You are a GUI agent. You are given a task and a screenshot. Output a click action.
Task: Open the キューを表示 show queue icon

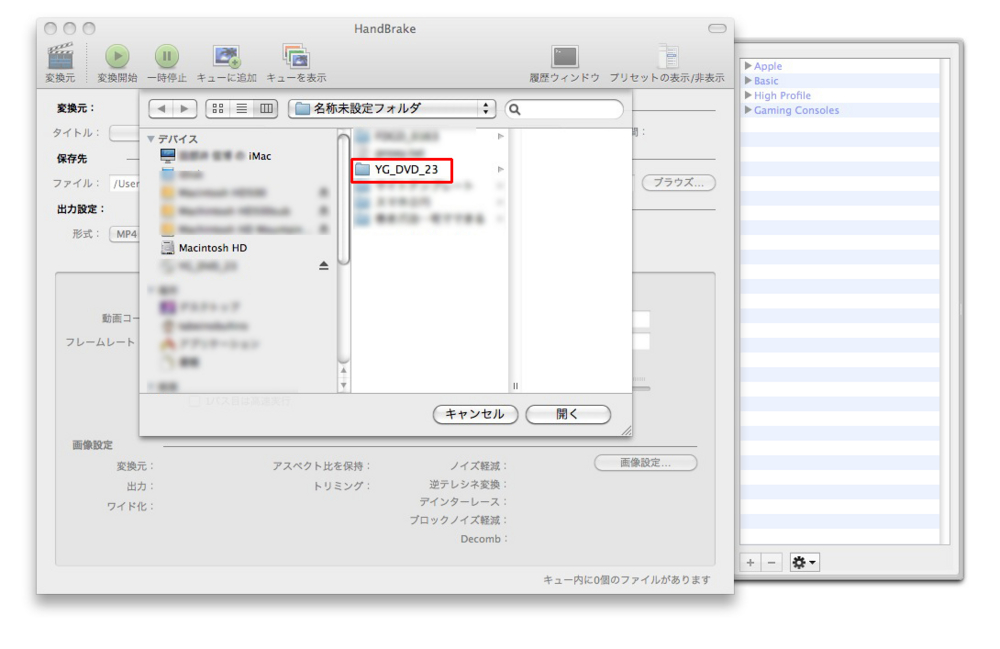pos(296,56)
